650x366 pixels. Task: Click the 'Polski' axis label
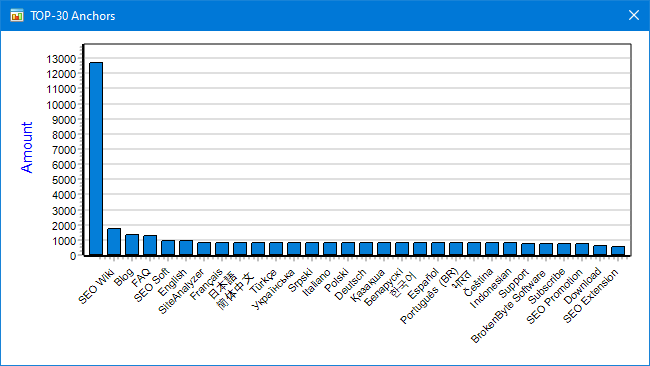(x=336, y=280)
